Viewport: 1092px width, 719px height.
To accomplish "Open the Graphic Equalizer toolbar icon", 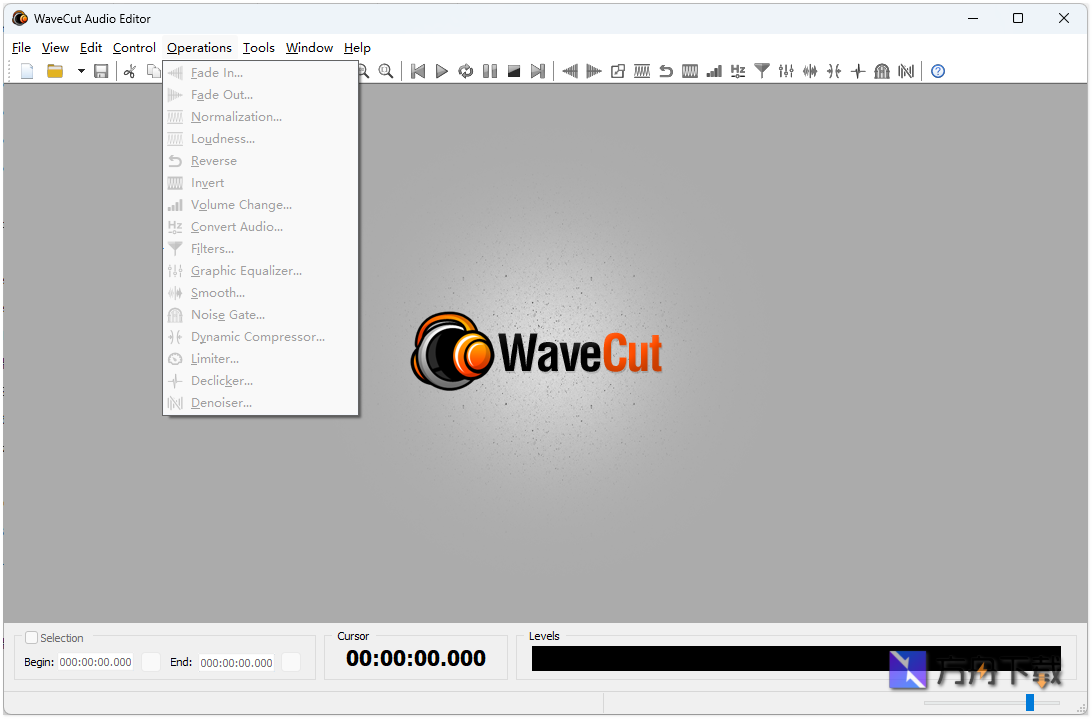I will [x=785, y=71].
